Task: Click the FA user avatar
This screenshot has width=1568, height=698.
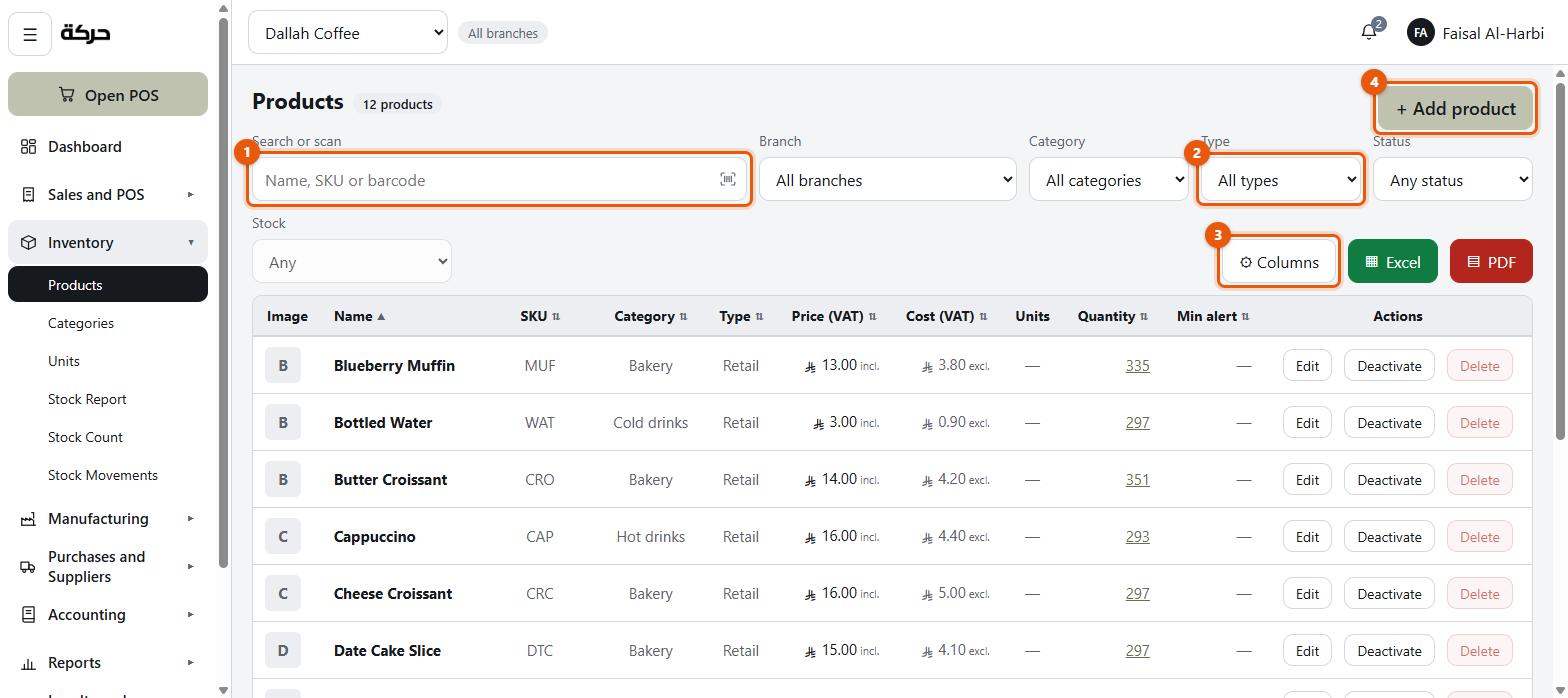Action: tap(1420, 33)
